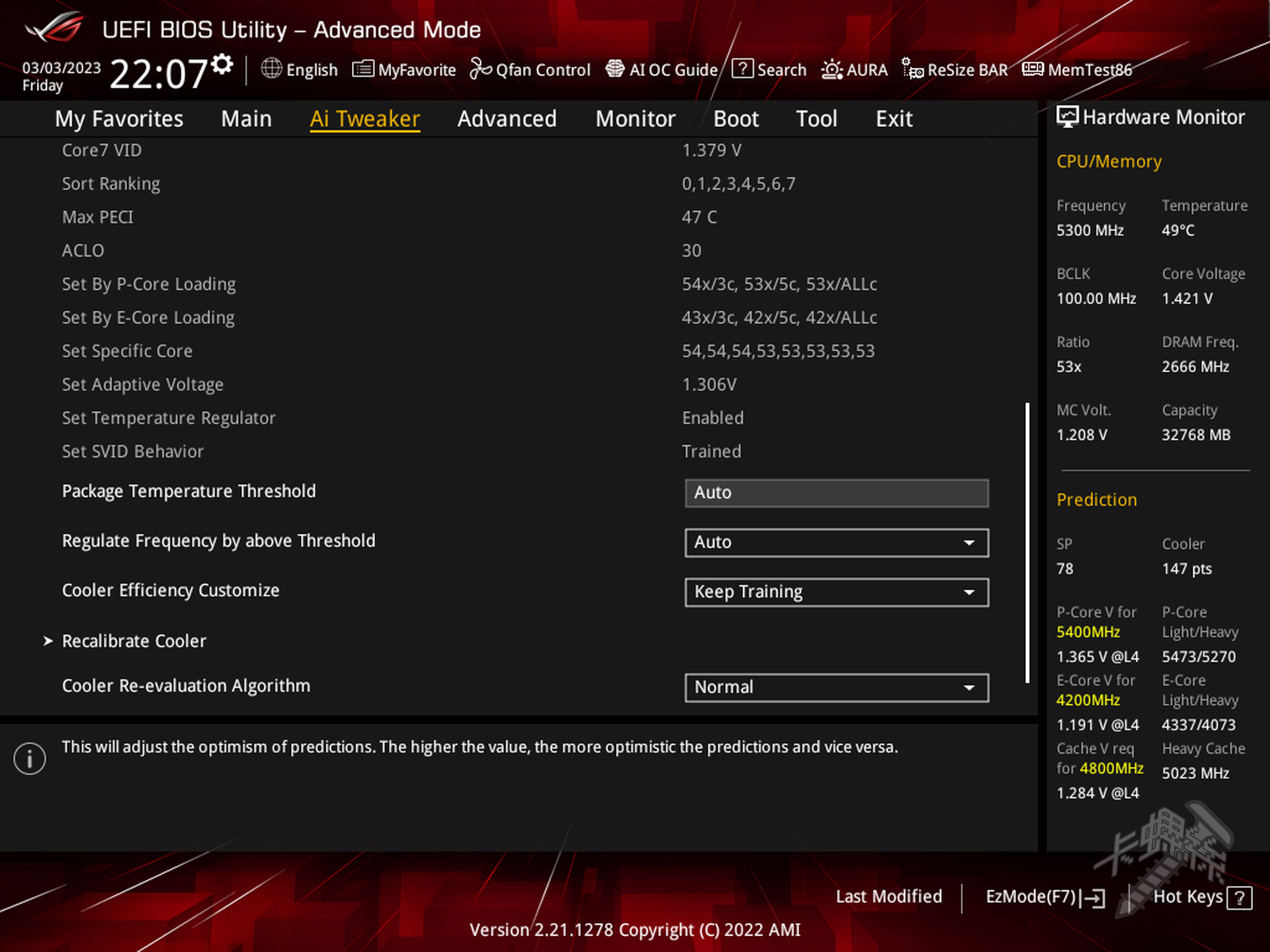Screen dimensions: 1270x952
Task: Open AURA lighting settings
Action: pyautogui.click(x=831, y=69)
